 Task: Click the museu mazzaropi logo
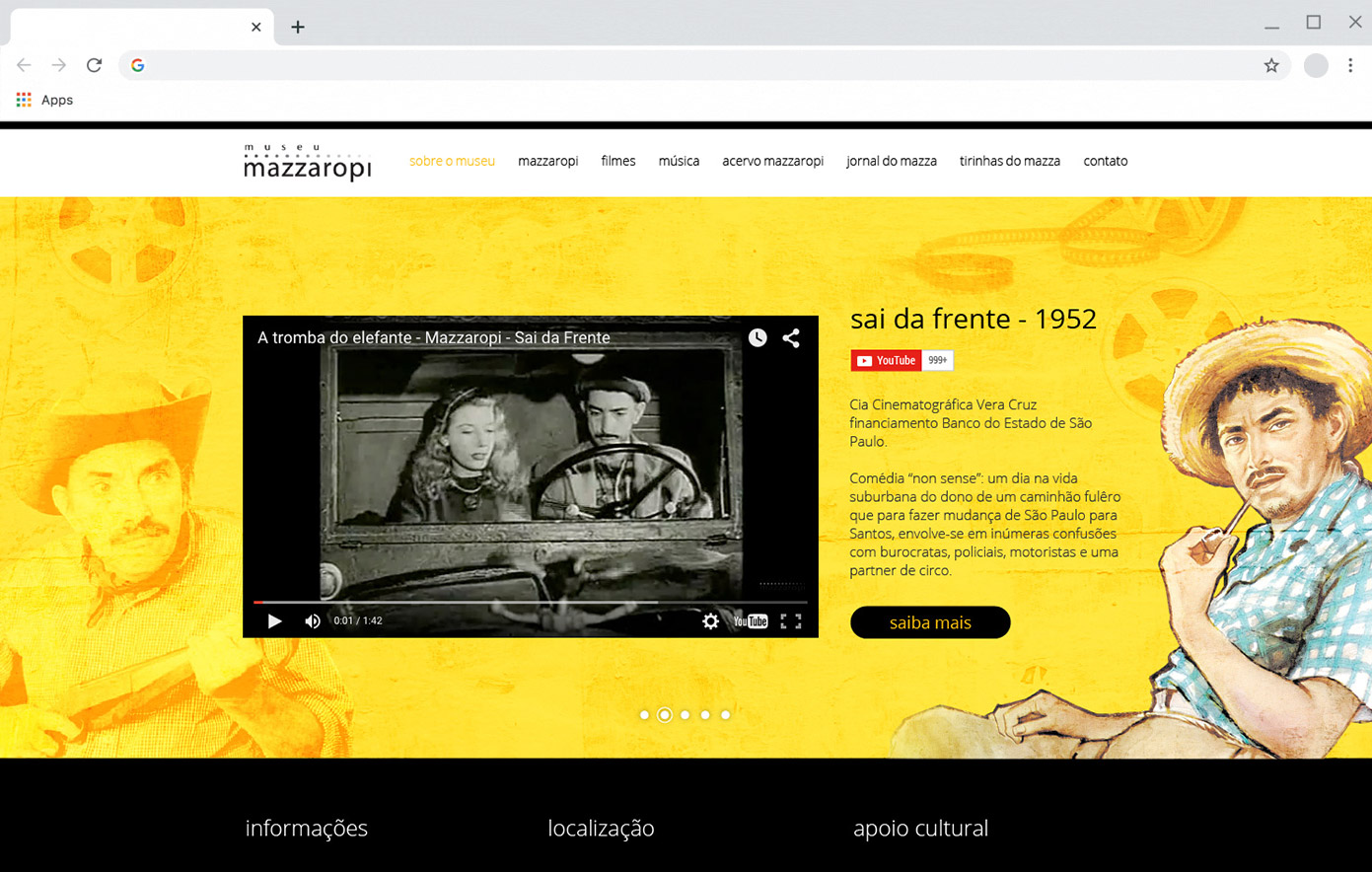pos(308,162)
